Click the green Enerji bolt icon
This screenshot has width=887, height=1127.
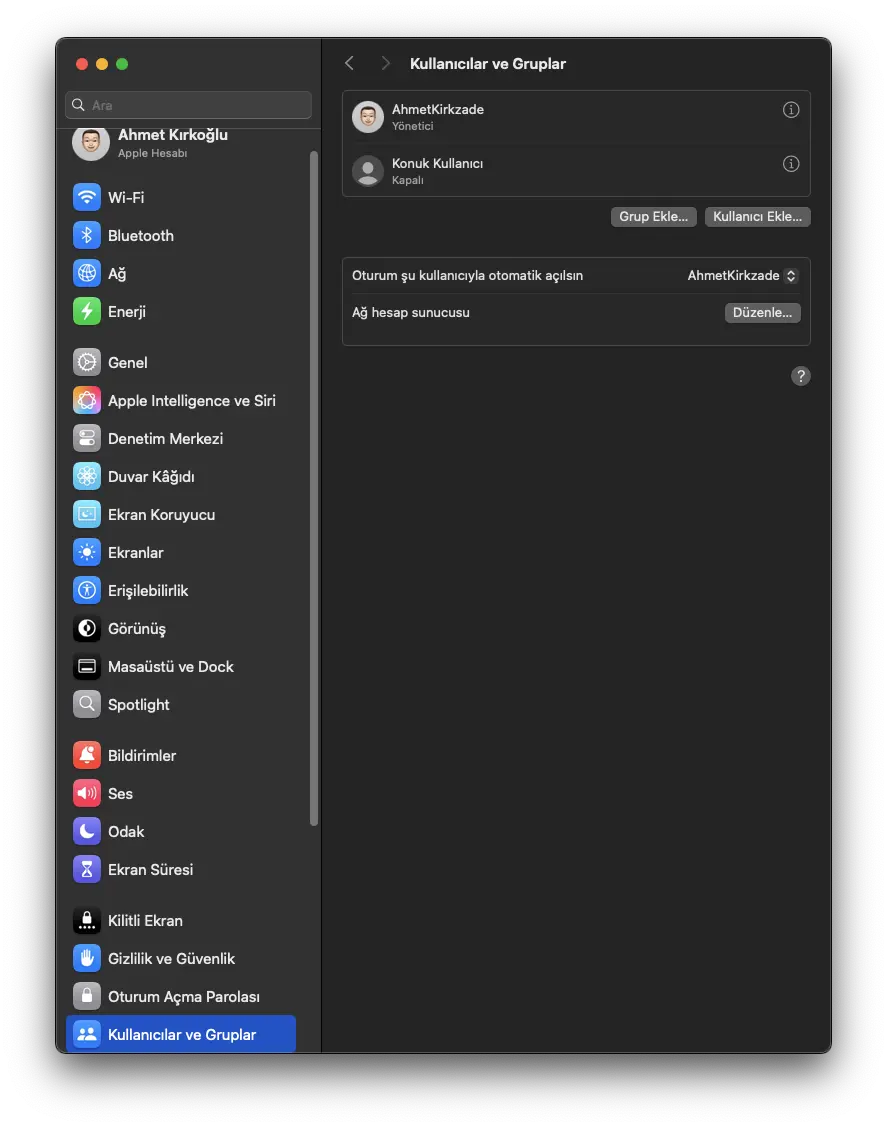87,311
